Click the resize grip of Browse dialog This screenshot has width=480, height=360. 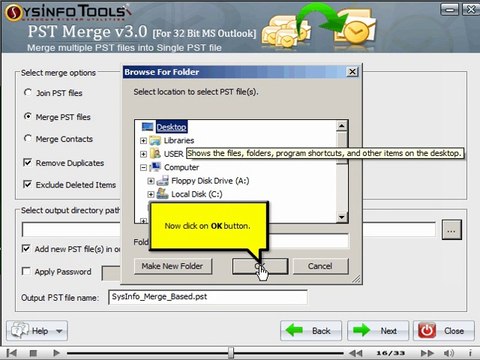pos(356,279)
